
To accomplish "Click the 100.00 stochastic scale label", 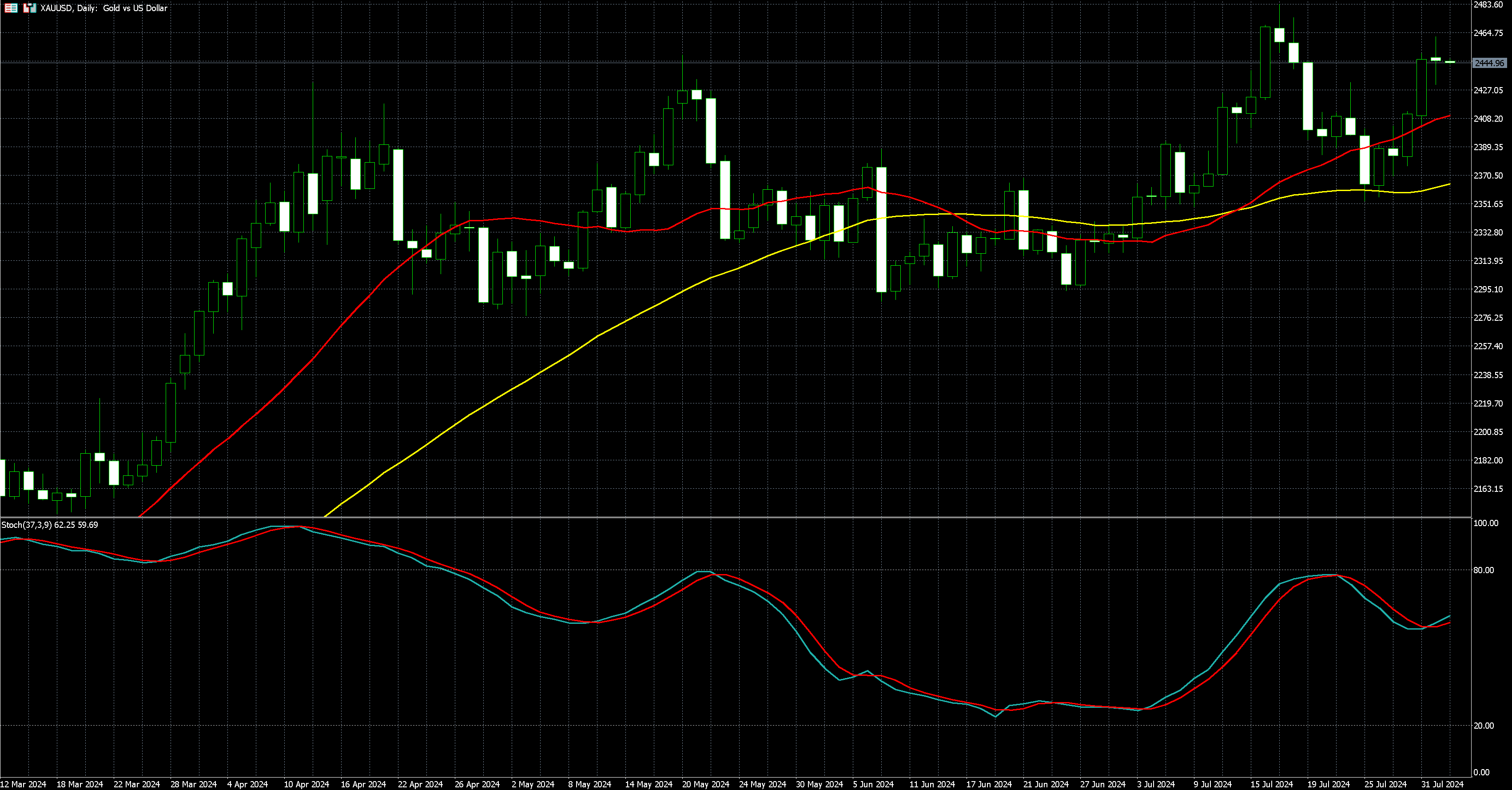I will click(1486, 523).
